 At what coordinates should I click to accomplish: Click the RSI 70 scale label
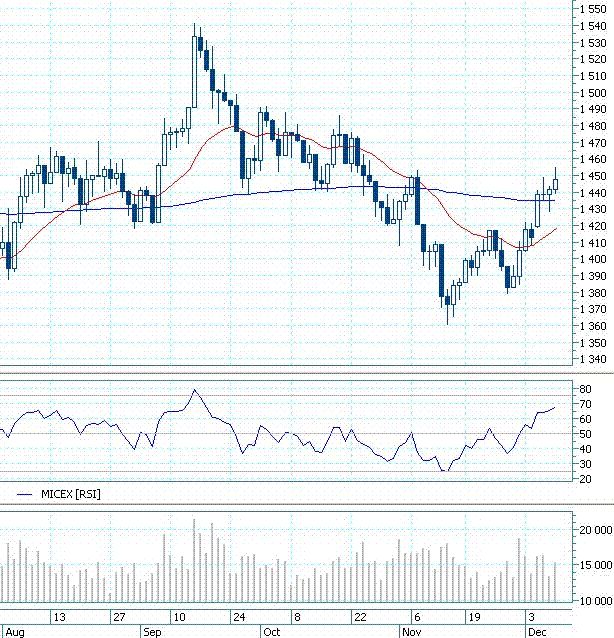(x=585, y=404)
